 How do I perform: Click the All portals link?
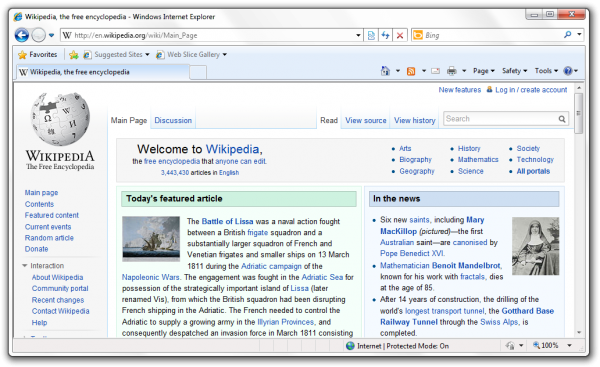(533, 171)
